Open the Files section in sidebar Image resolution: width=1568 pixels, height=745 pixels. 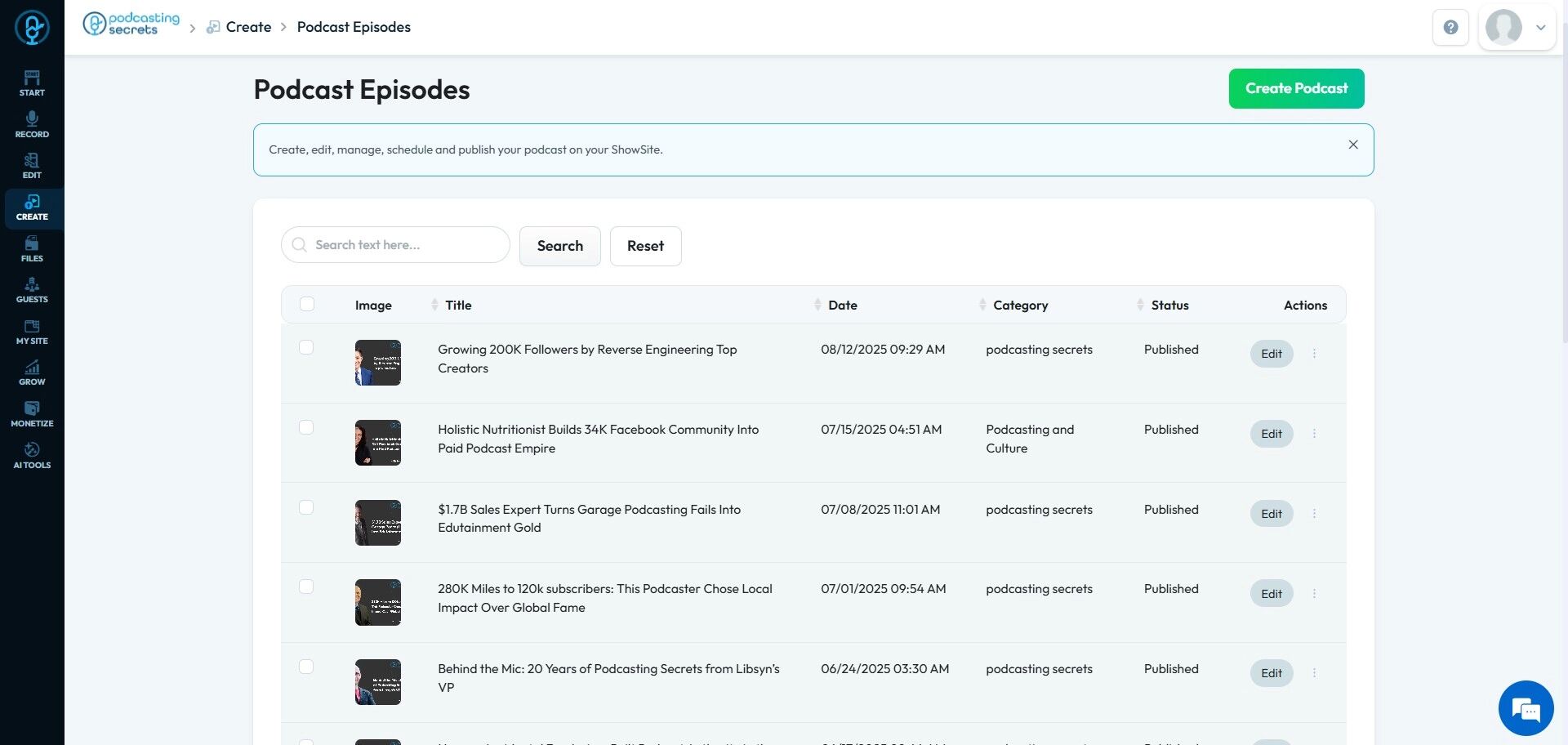coord(32,249)
